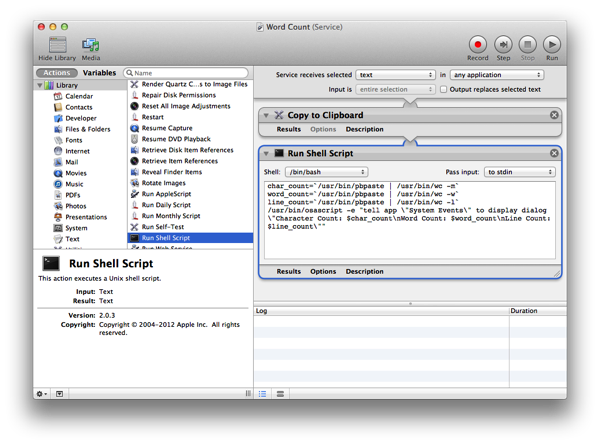Screen dimensions: 600x445
Task: Open Options under Run Shell Script
Action: coord(323,271)
